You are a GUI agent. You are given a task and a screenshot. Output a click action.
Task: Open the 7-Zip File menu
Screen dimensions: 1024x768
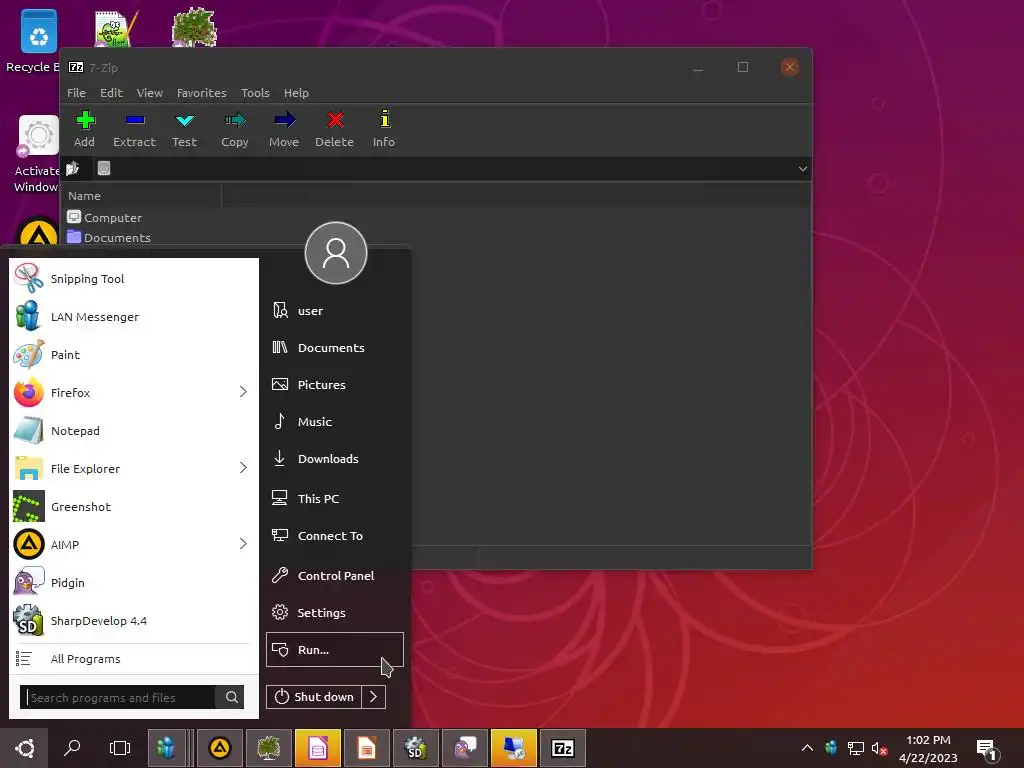tap(76, 93)
